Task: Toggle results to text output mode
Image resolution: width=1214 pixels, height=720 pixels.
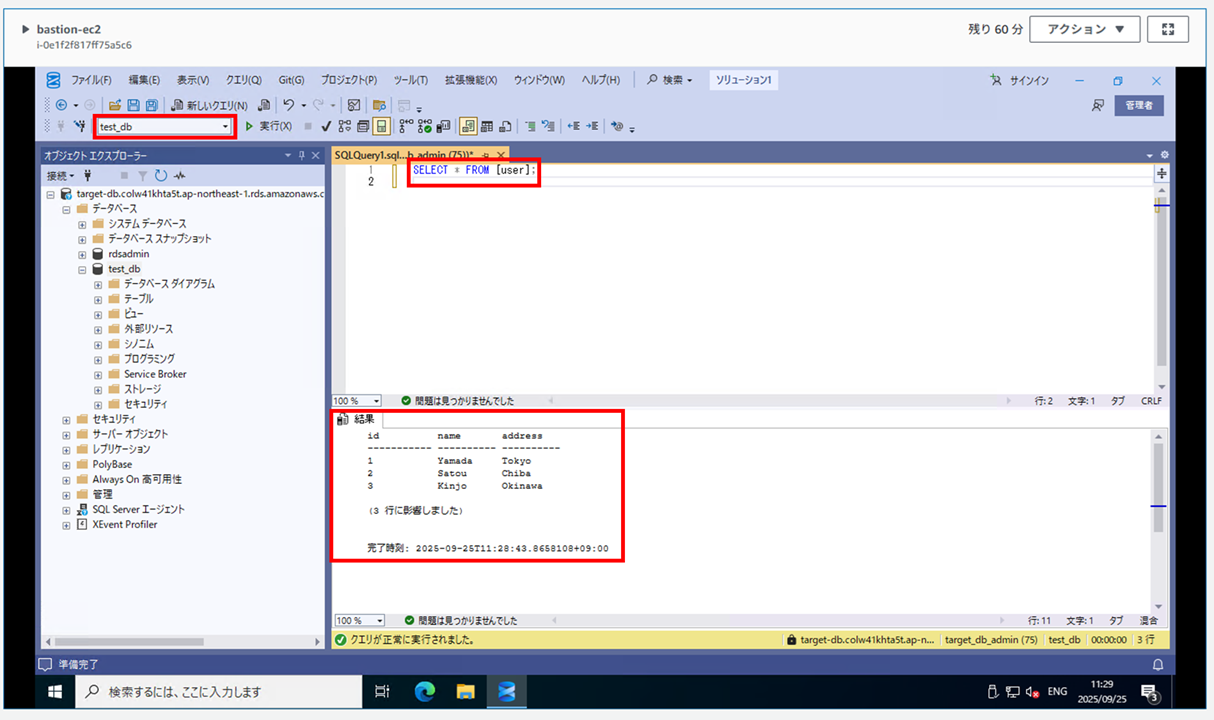Action: click(467, 126)
